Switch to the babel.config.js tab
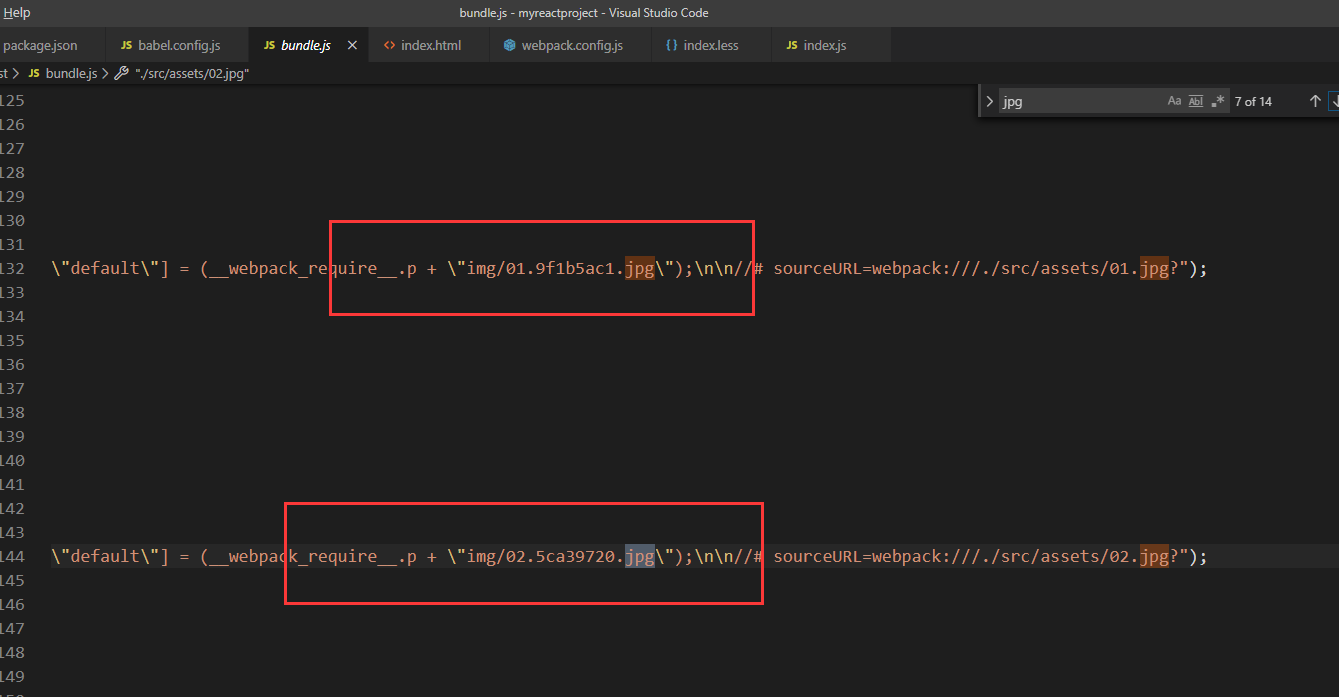 pyautogui.click(x=178, y=46)
